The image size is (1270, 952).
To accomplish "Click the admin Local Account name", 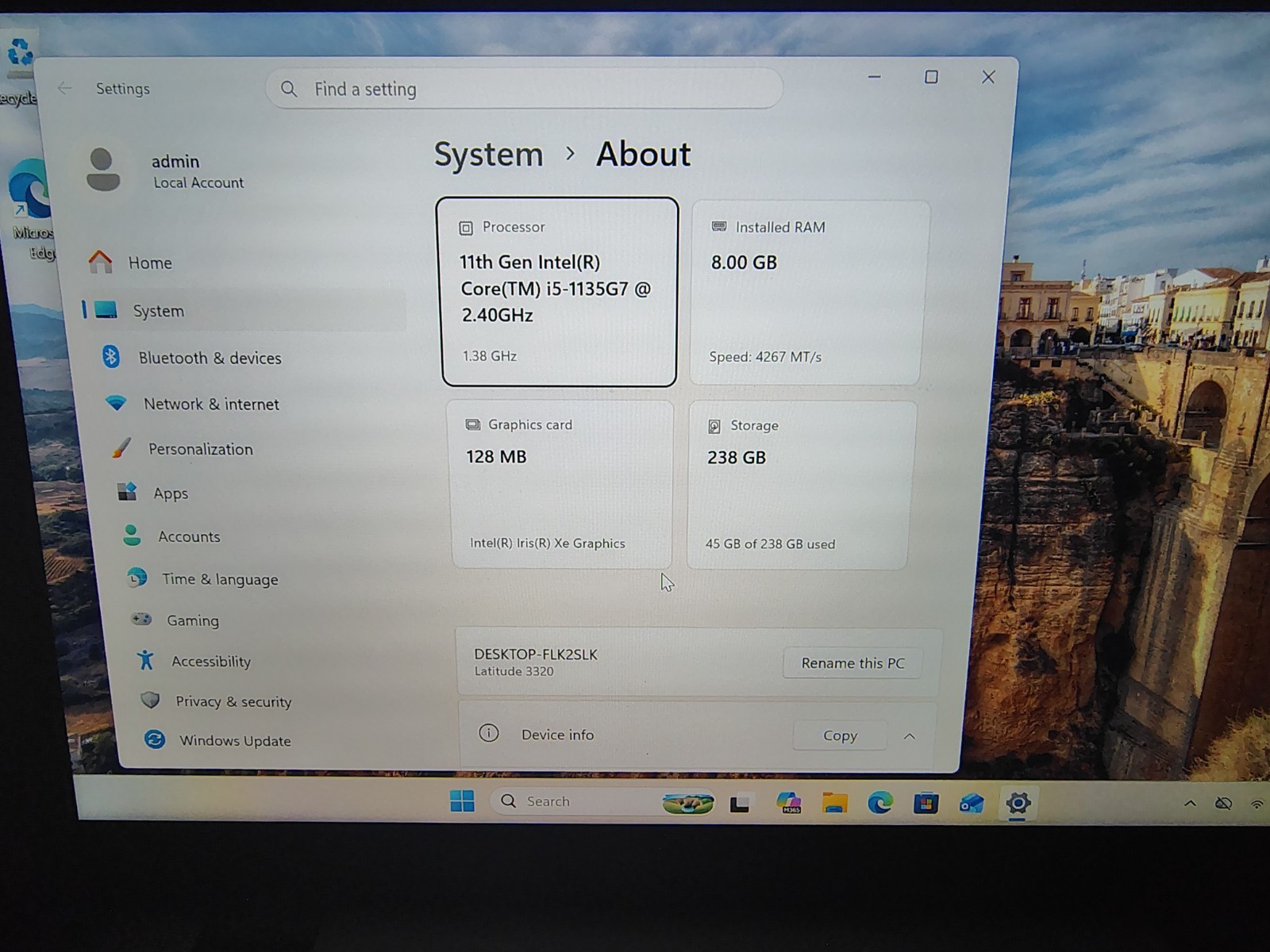I will pyautogui.click(x=198, y=171).
